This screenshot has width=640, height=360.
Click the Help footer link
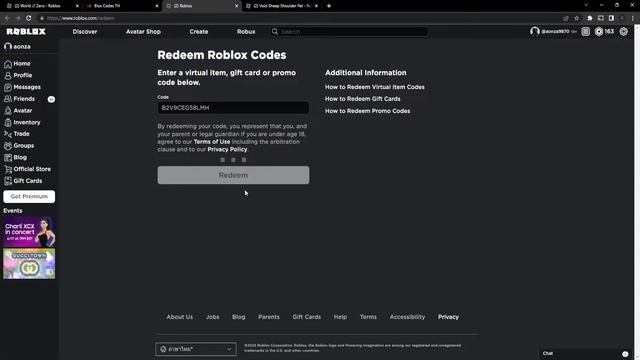tap(340, 317)
